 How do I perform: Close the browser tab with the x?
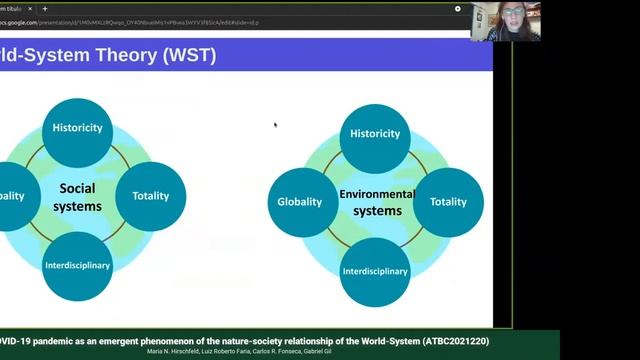pyautogui.click(x=30, y=9)
